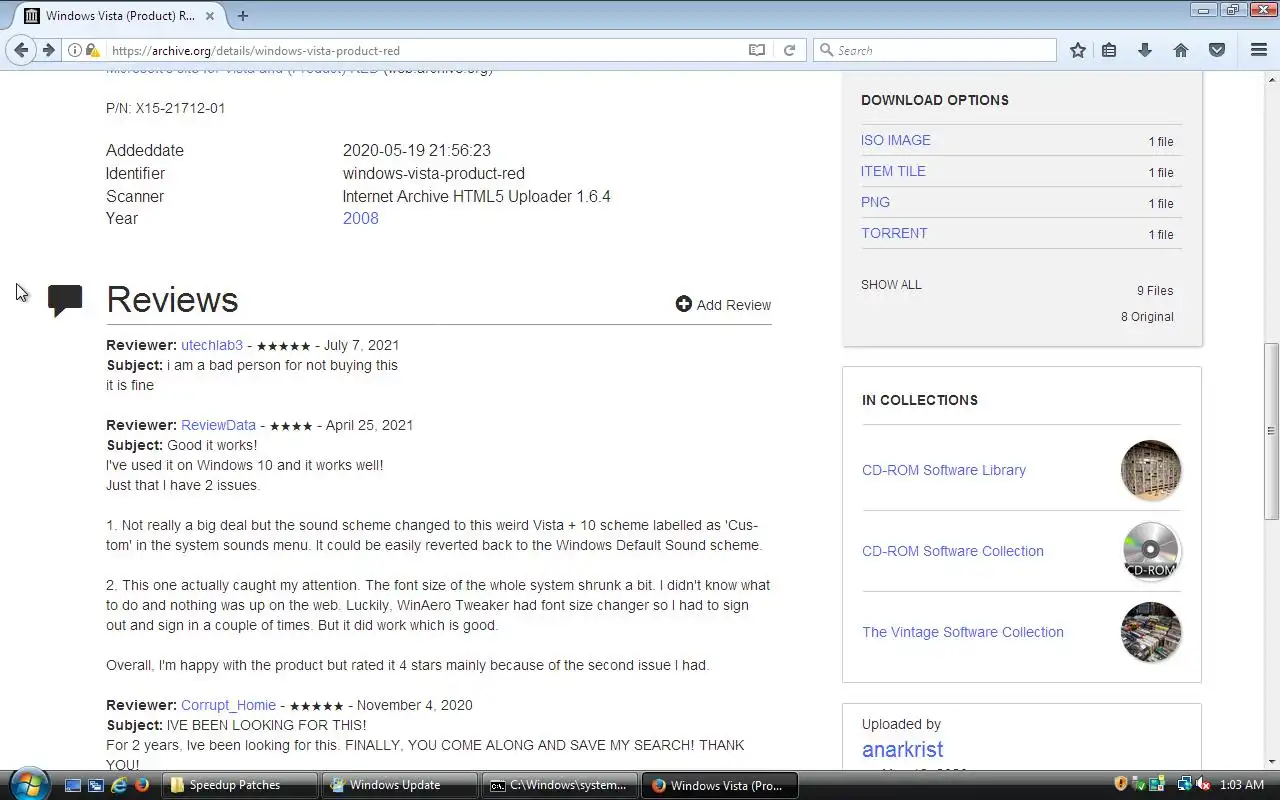Open The Vintage Software Collection link

coord(963,632)
